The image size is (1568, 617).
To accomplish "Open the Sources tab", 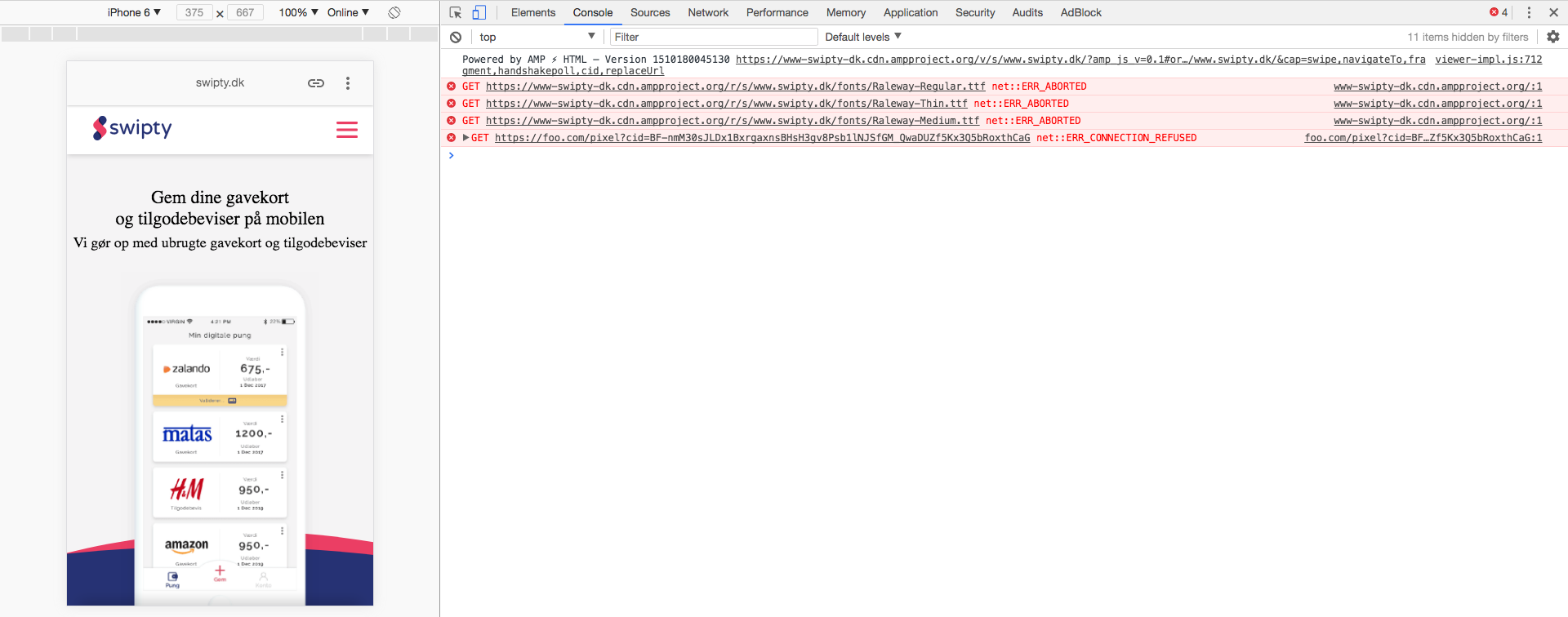I will [650, 12].
